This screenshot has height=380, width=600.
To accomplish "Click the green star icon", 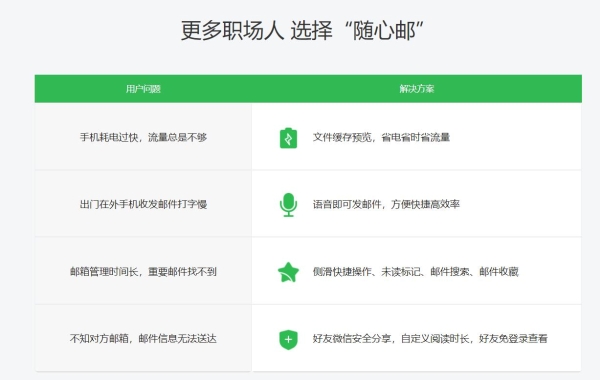I will coord(288,272).
